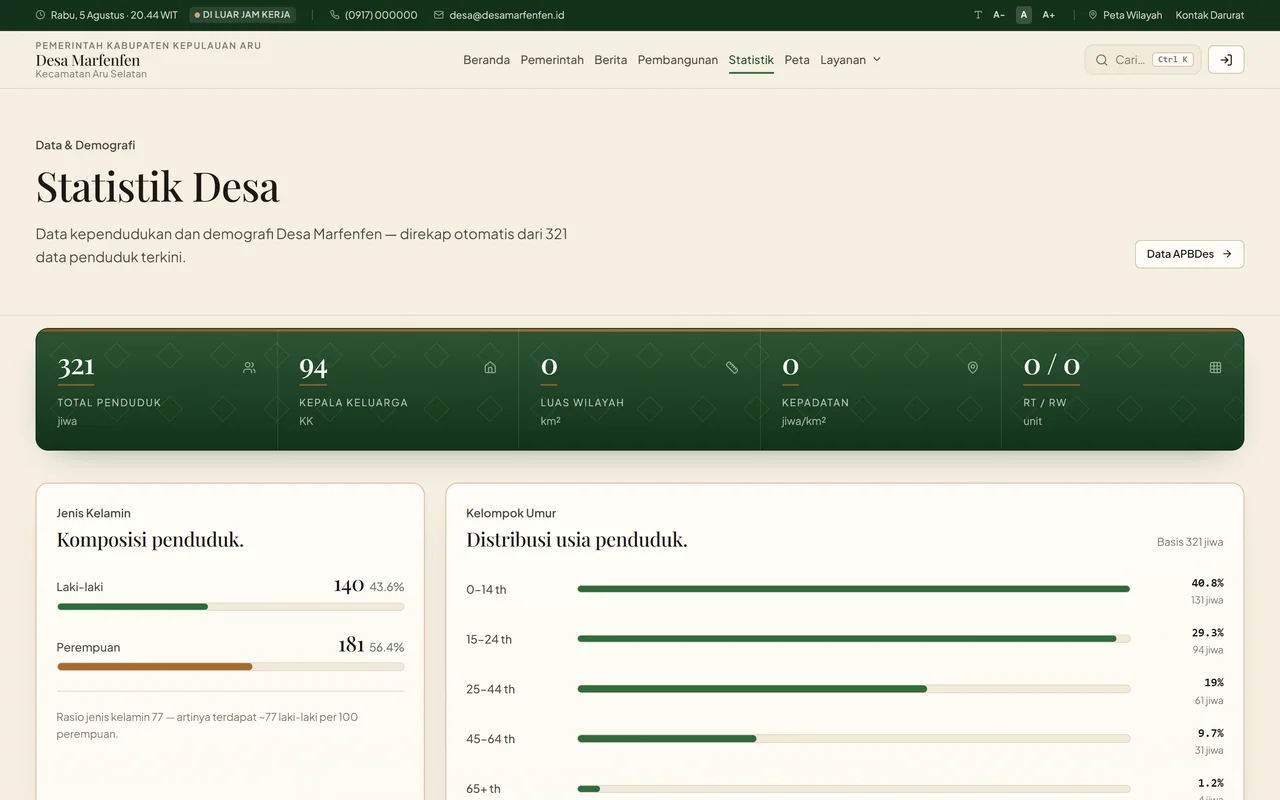Screen dimensions: 1280x800
Task: Click the search magnifier icon
Action: (1102, 60)
